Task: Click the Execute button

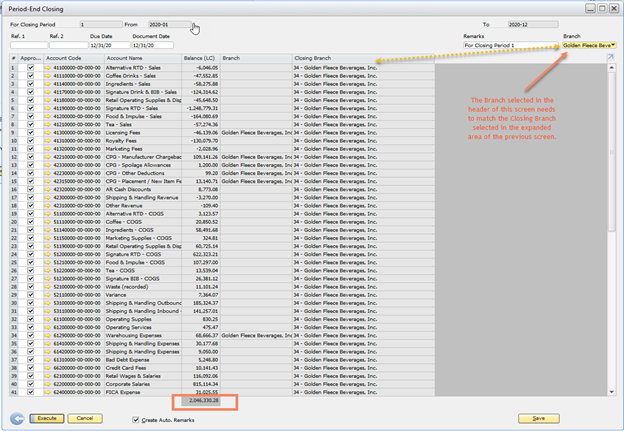Action: coord(45,418)
